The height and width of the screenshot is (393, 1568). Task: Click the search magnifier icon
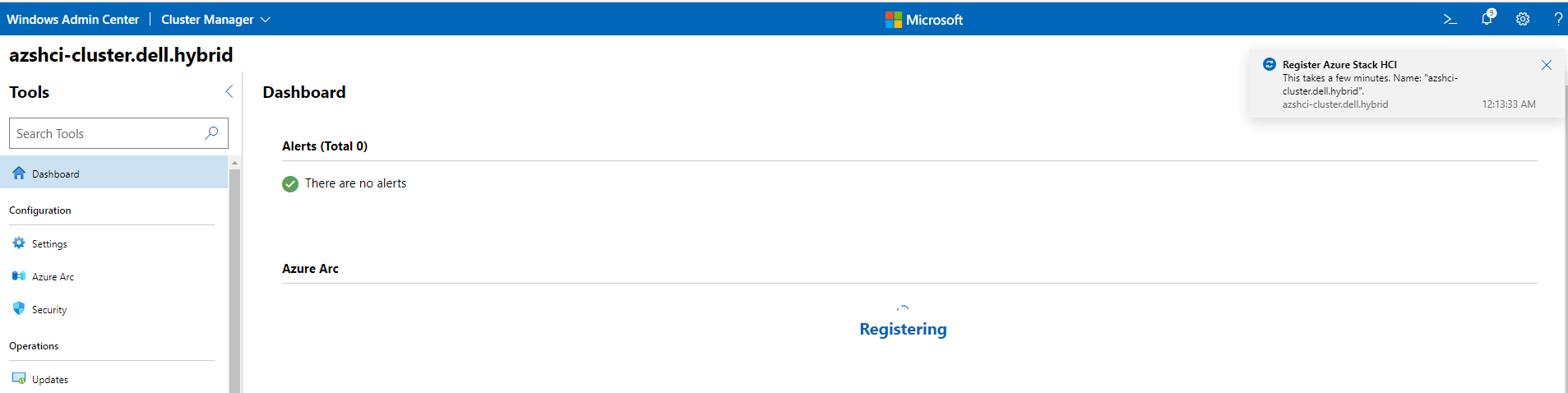(211, 133)
